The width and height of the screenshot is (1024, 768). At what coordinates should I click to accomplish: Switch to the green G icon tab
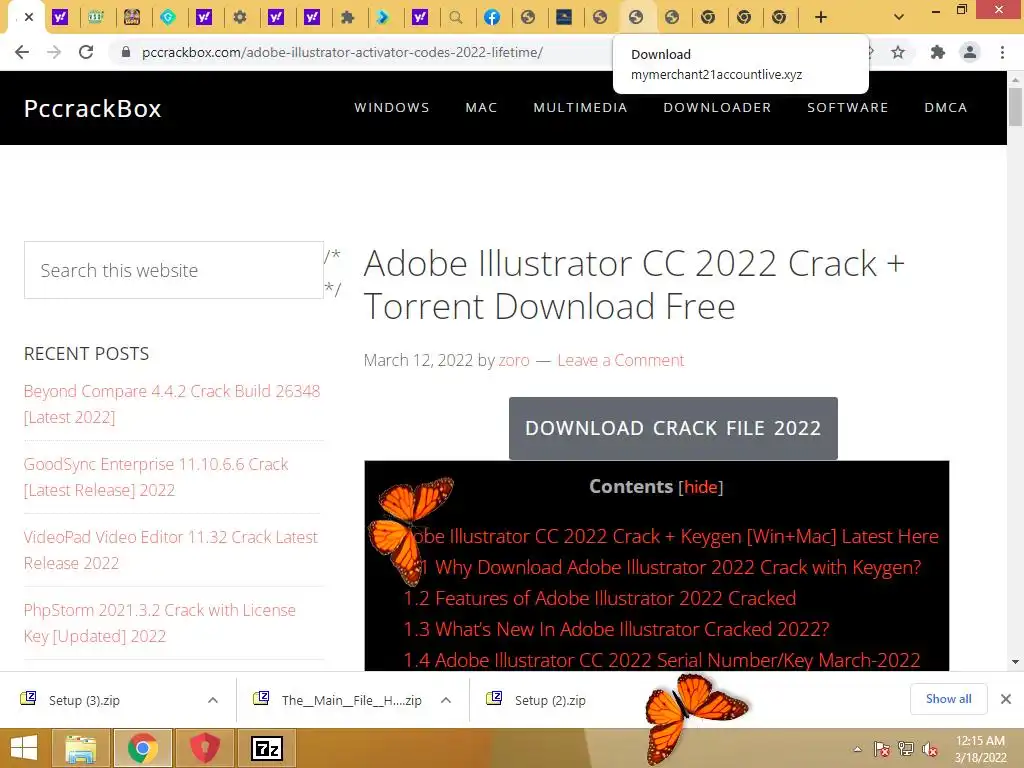point(168,18)
